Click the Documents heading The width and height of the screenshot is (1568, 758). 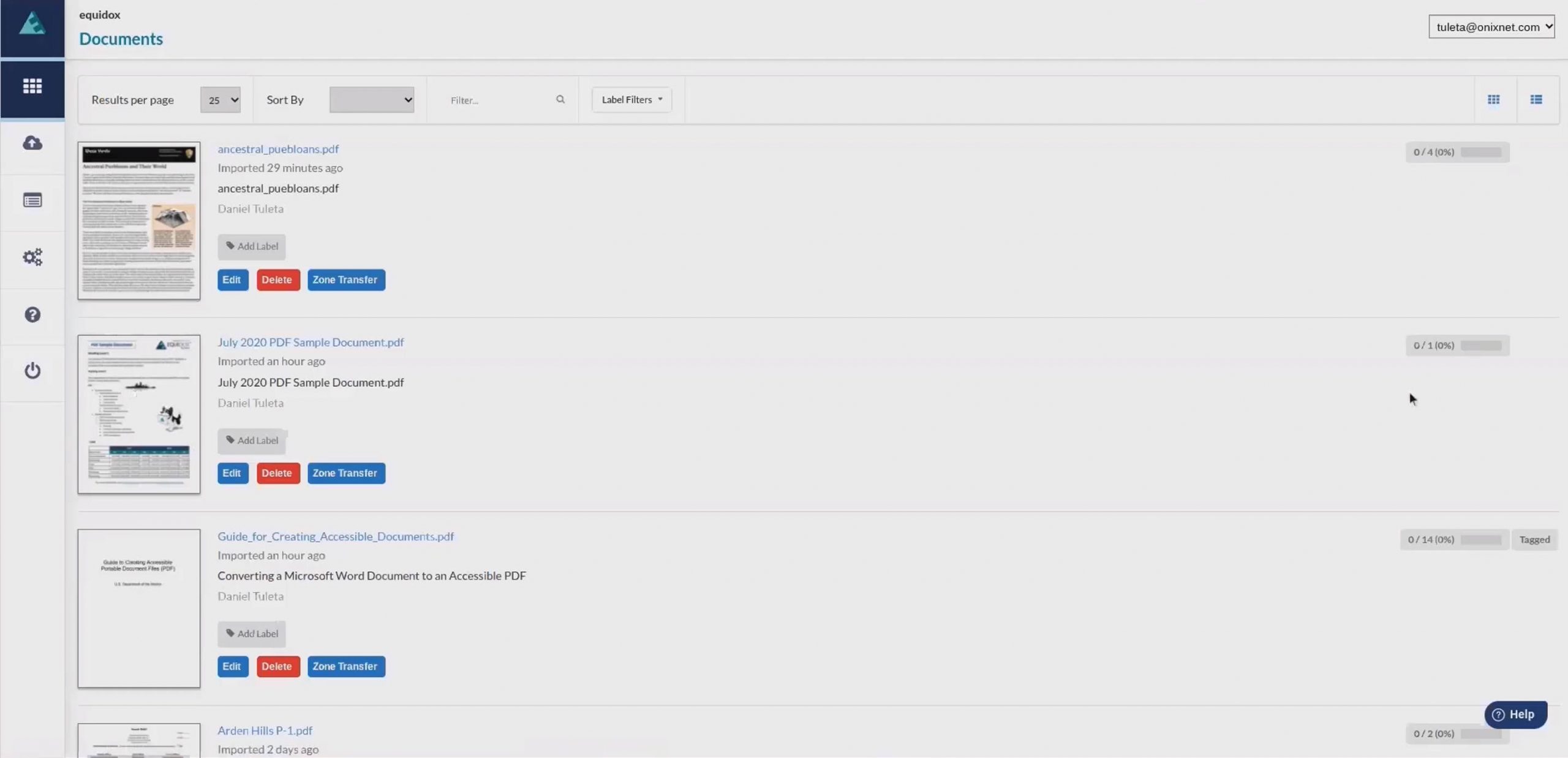[x=121, y=38]
